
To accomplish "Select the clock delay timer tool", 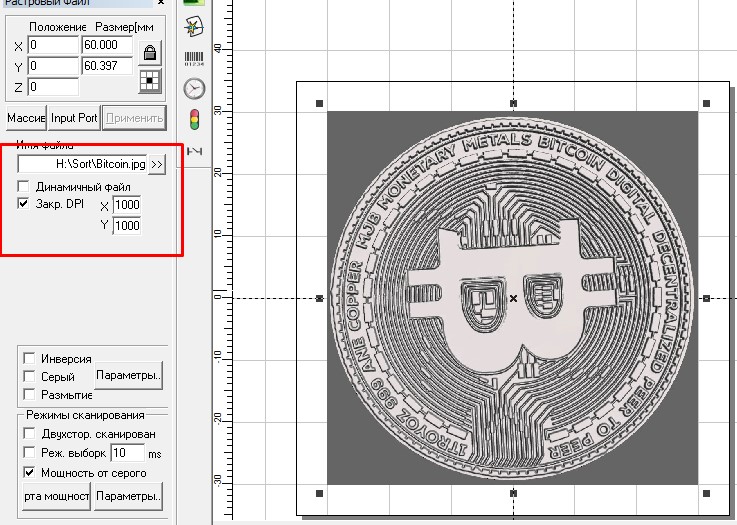I will 195,88.
